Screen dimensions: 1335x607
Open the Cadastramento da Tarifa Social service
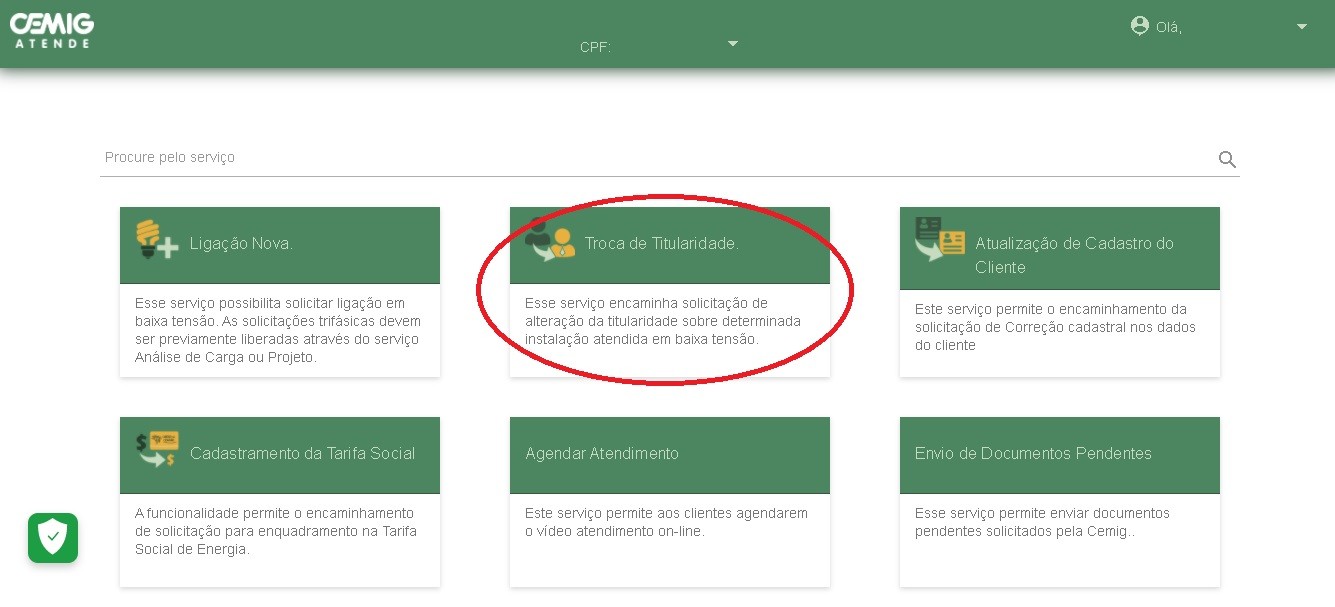tap(279, 454)
